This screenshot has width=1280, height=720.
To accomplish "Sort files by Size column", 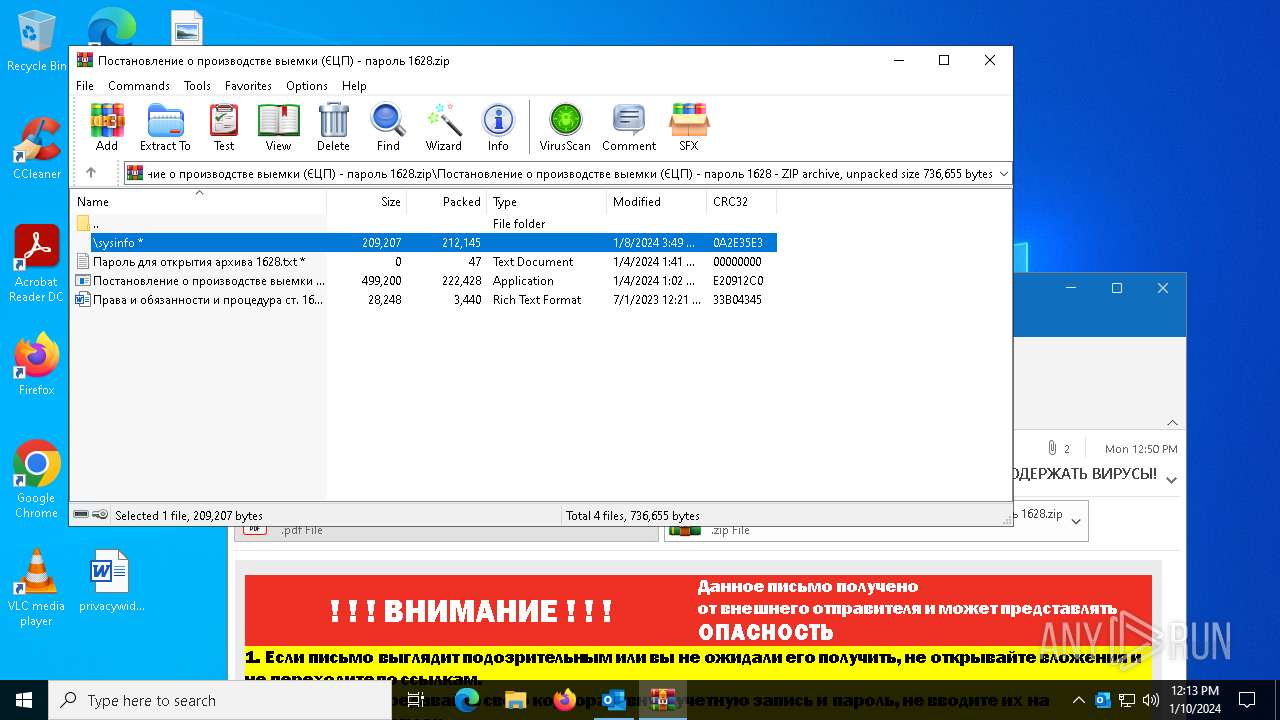I will point(366,202).
